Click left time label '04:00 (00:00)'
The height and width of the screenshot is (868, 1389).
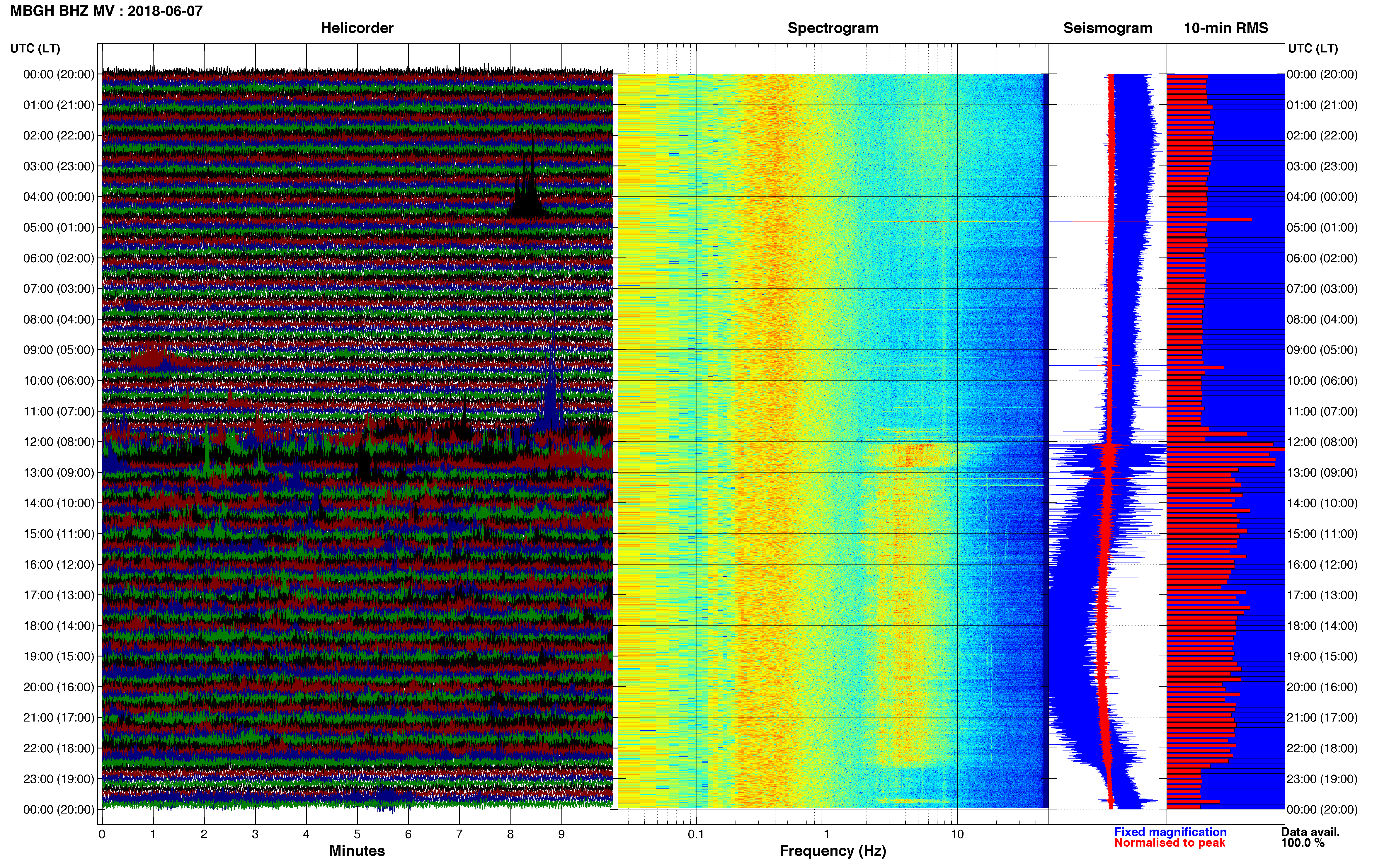(59, 197)
